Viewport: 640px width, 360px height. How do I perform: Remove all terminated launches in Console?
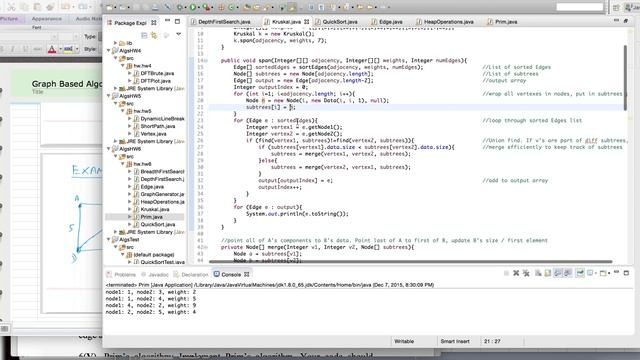[x=526, y=273]
